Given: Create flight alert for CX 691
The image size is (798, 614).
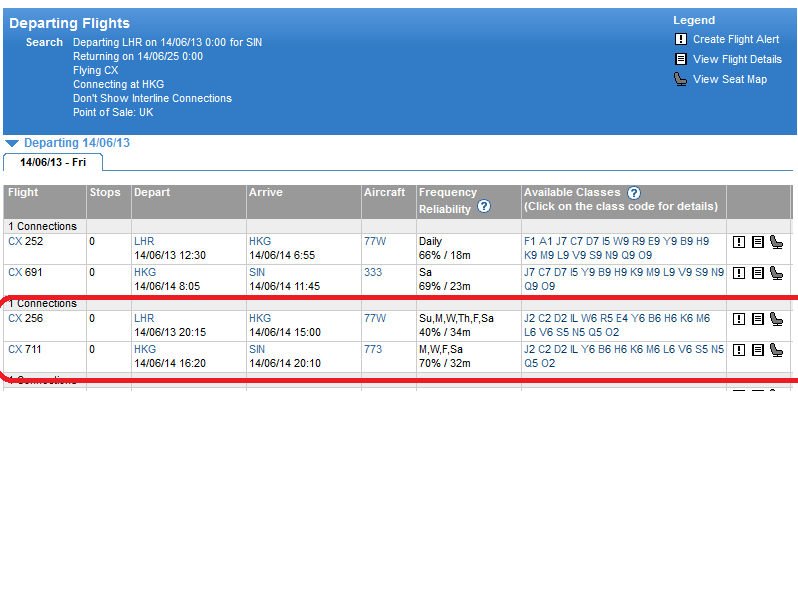Looking at the screenshot, I should coord(739,273).
